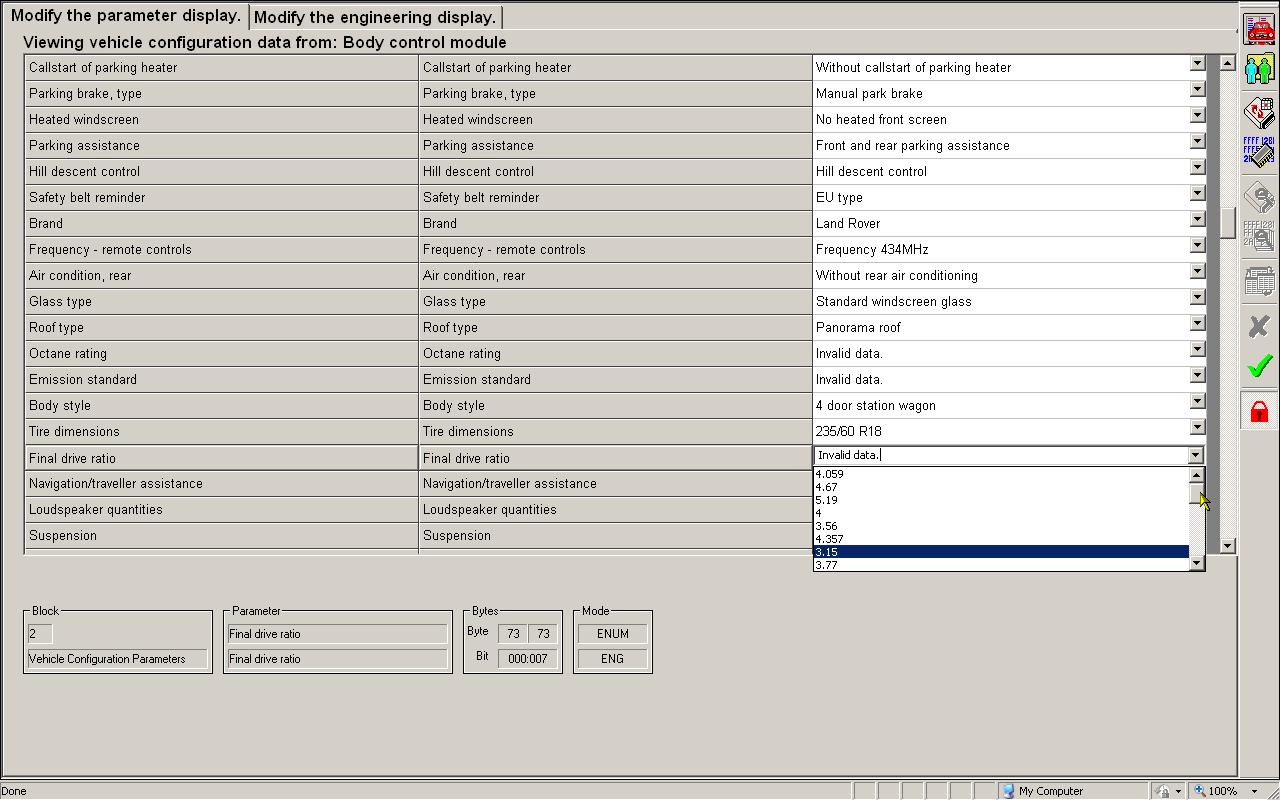Expand the Parking brake type dropdown arrow
Image resolution: width=1280 pixels, height=800 pixels.
[x=1196, y=89]
